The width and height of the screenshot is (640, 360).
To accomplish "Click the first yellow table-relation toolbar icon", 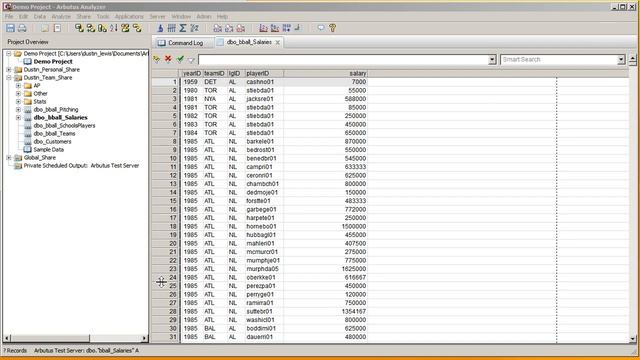I will 79,28.
